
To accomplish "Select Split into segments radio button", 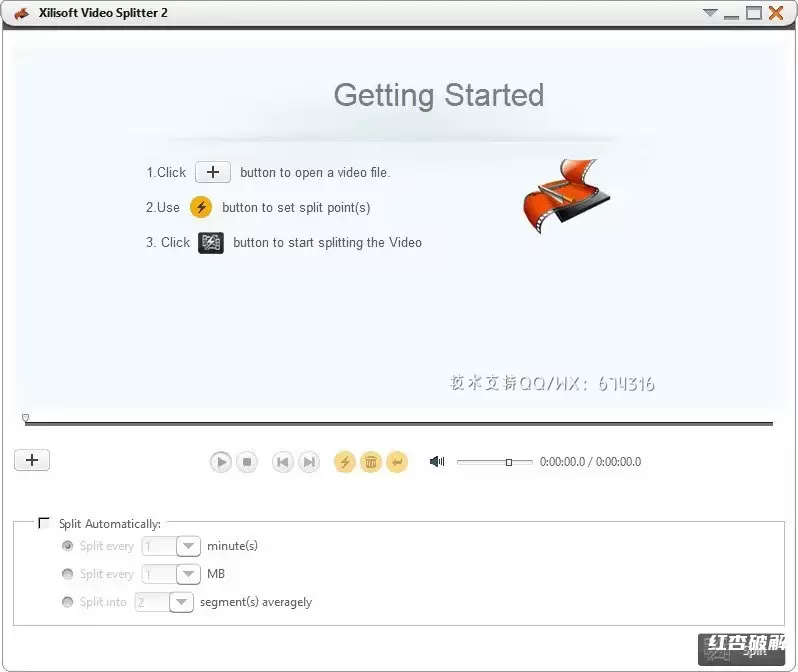I will (67, 602).
